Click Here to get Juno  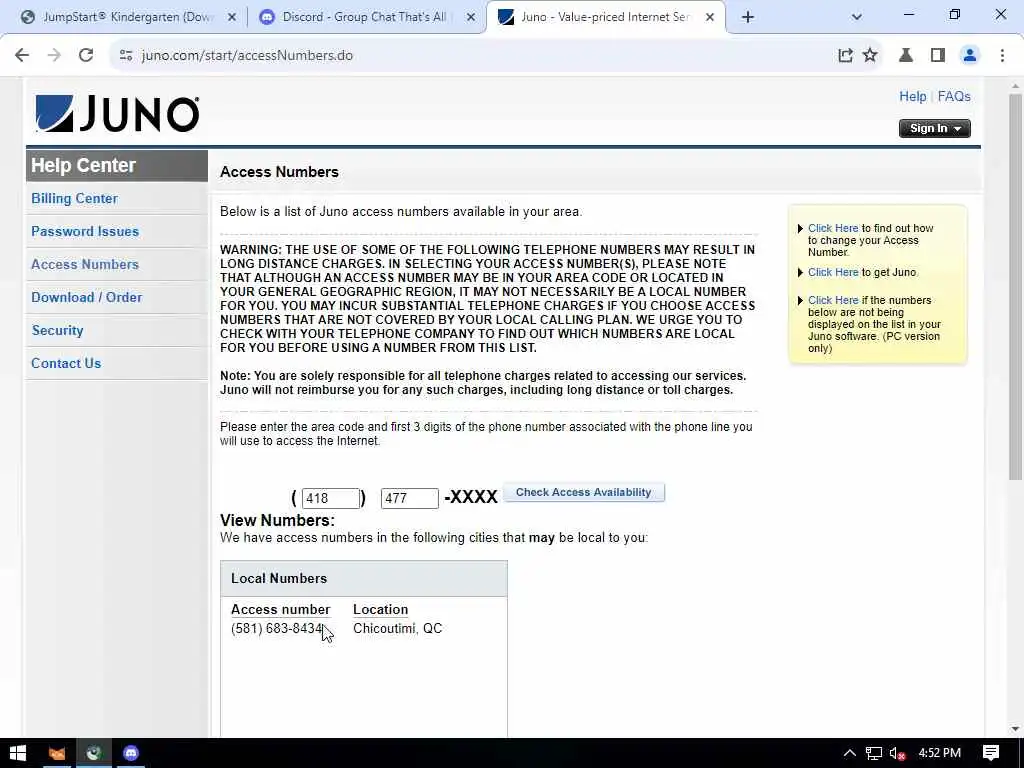click(x=833, y=272)
